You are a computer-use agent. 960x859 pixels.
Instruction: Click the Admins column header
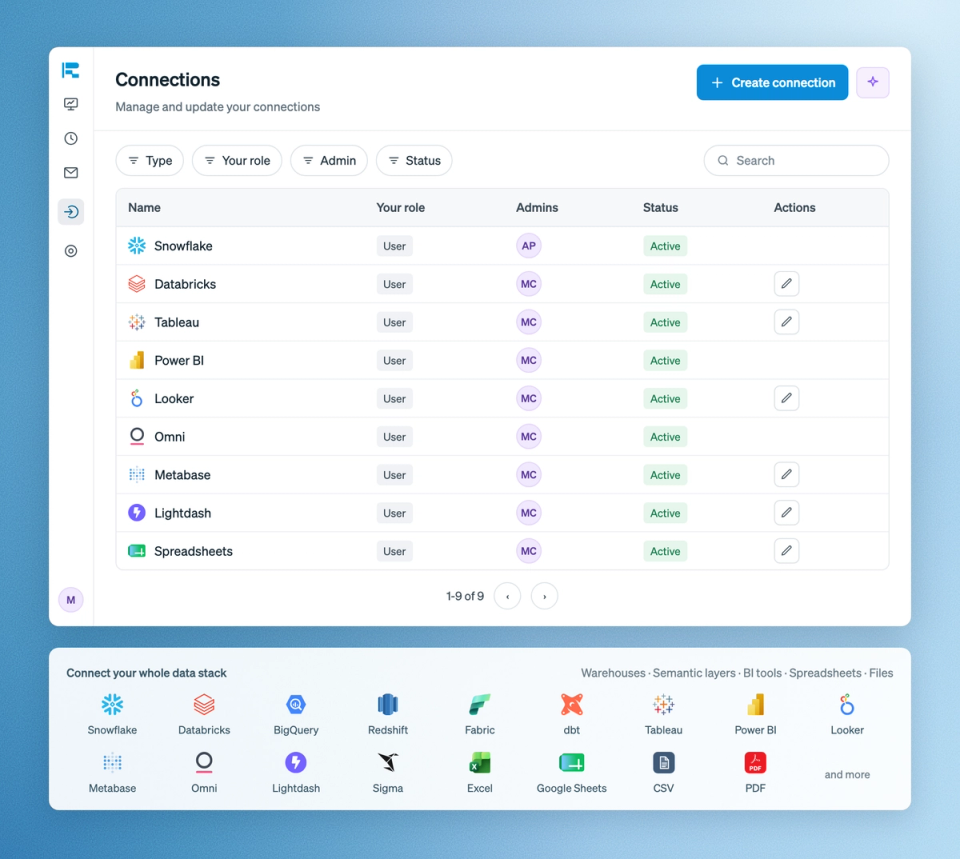(x=537, y=208)
